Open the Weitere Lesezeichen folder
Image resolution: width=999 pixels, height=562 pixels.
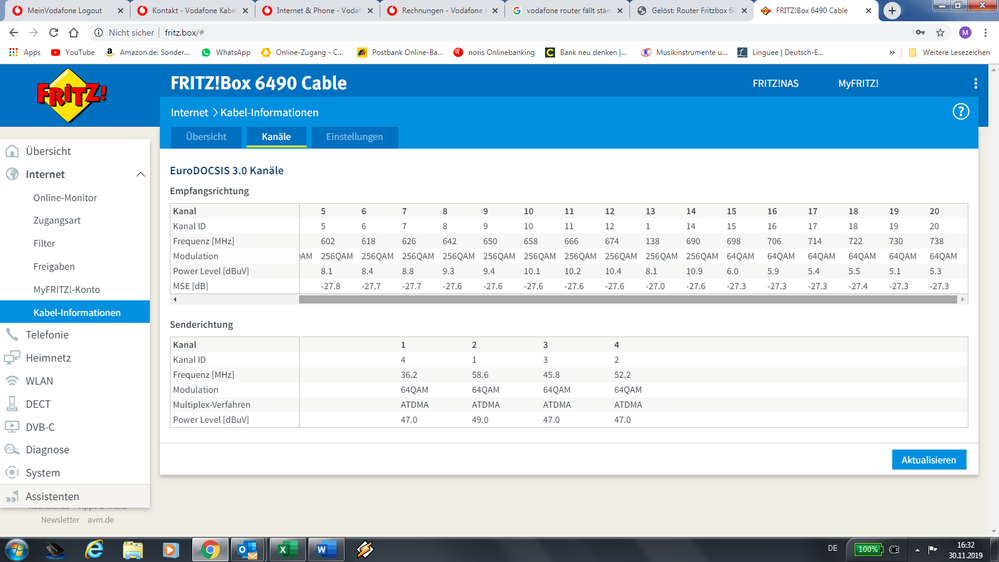click(949, 52)
